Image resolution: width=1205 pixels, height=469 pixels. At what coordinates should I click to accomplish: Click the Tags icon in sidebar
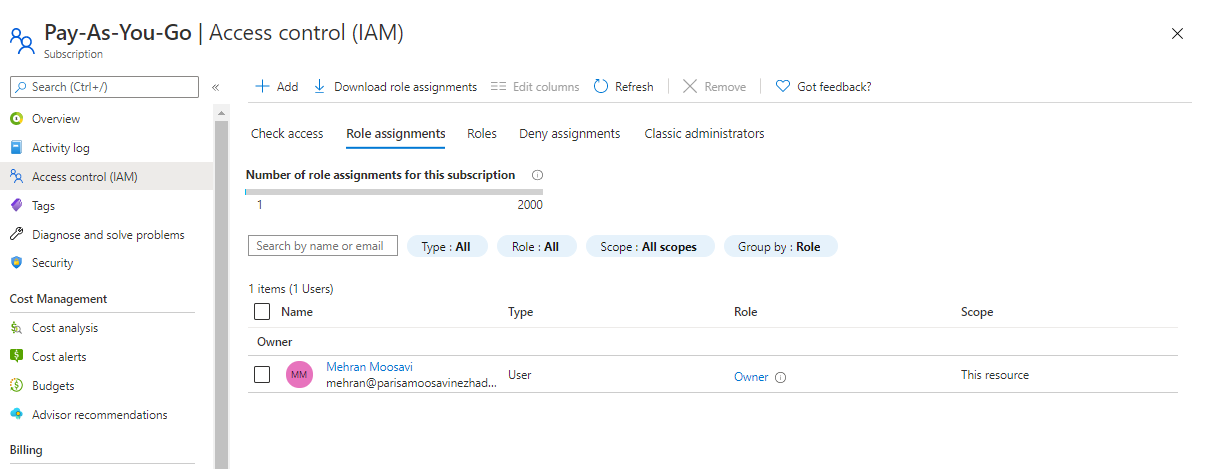16,206
